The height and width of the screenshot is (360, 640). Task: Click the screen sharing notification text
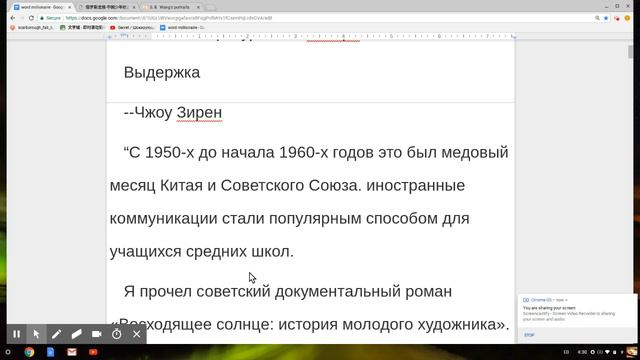pos(569,313)
